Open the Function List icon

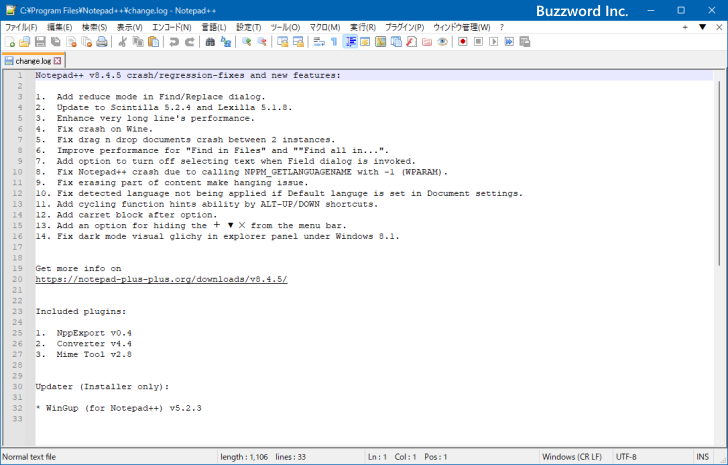[411, 42]
